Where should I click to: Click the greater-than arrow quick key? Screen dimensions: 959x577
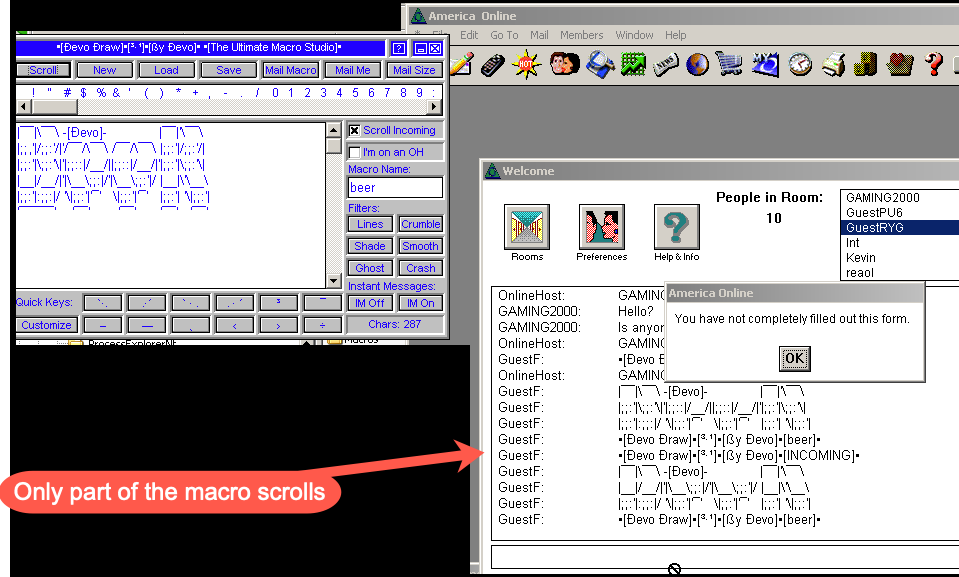(x=278, y=325)
